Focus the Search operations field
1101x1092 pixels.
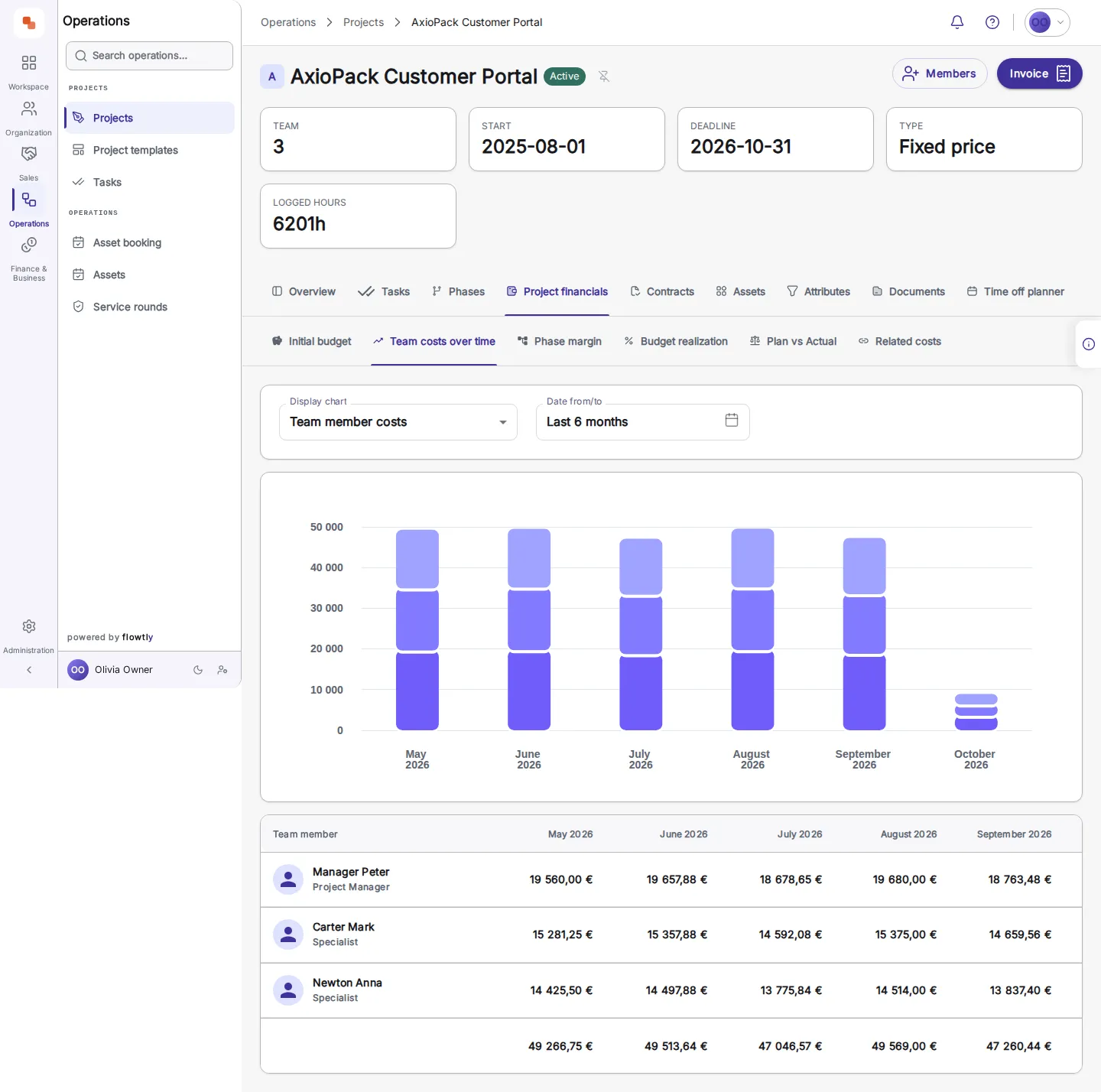pos(149,56)
